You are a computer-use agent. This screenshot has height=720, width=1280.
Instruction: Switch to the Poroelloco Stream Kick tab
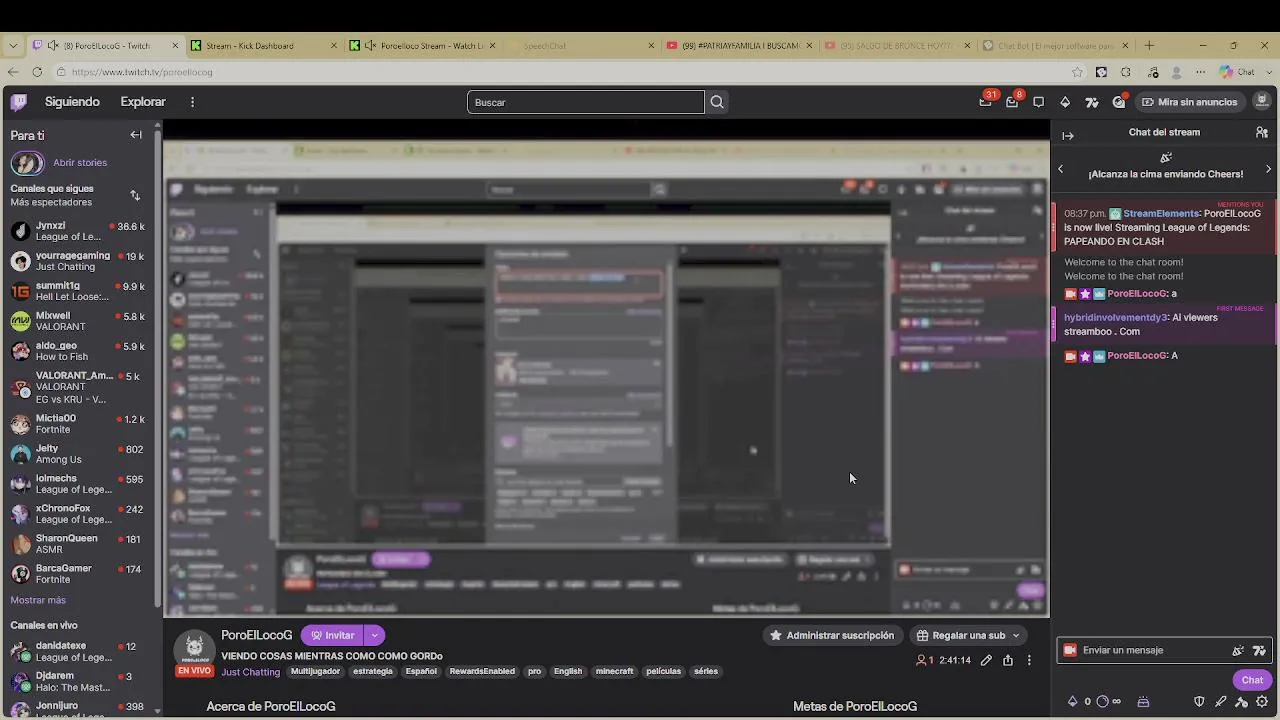pyautogui.click(x=425, y=46)
